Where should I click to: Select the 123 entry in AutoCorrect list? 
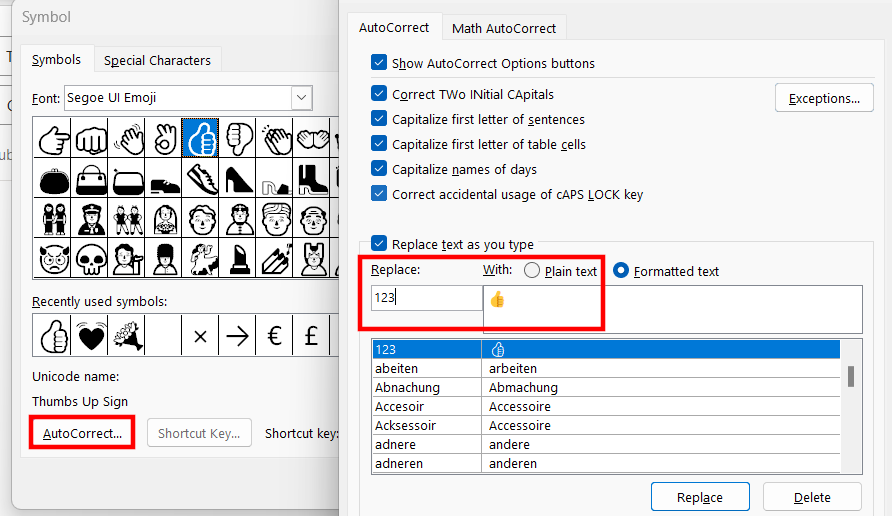click(606, 349)
